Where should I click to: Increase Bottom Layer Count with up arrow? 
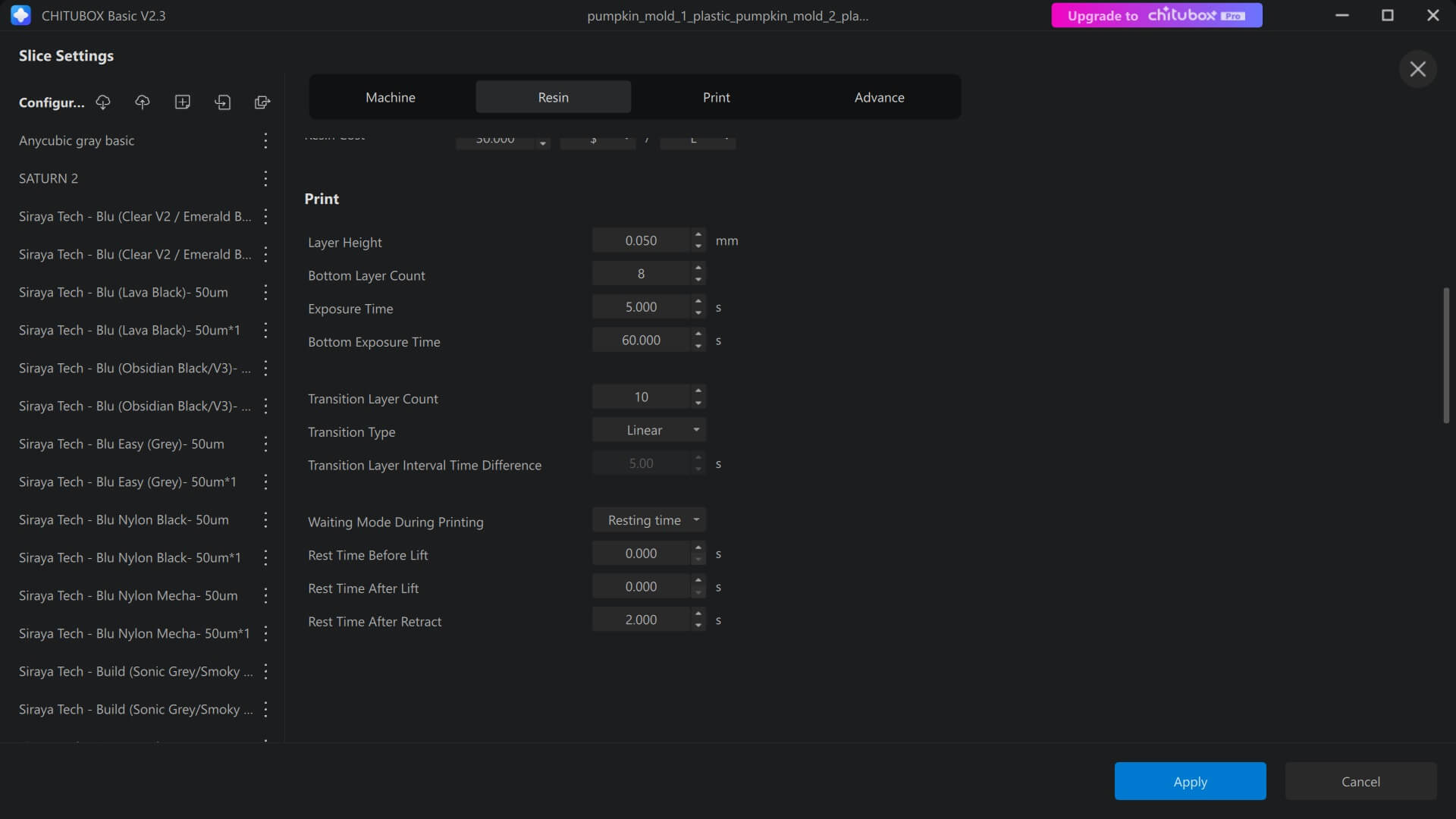pos(698,268)
